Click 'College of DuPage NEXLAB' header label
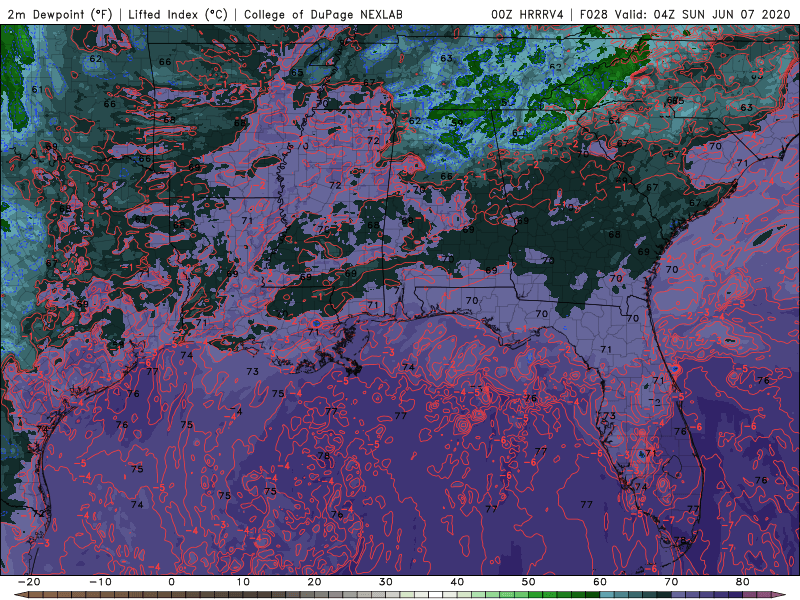Image resolution: width=800 pixels, height=600 pixels. [323, 14]
